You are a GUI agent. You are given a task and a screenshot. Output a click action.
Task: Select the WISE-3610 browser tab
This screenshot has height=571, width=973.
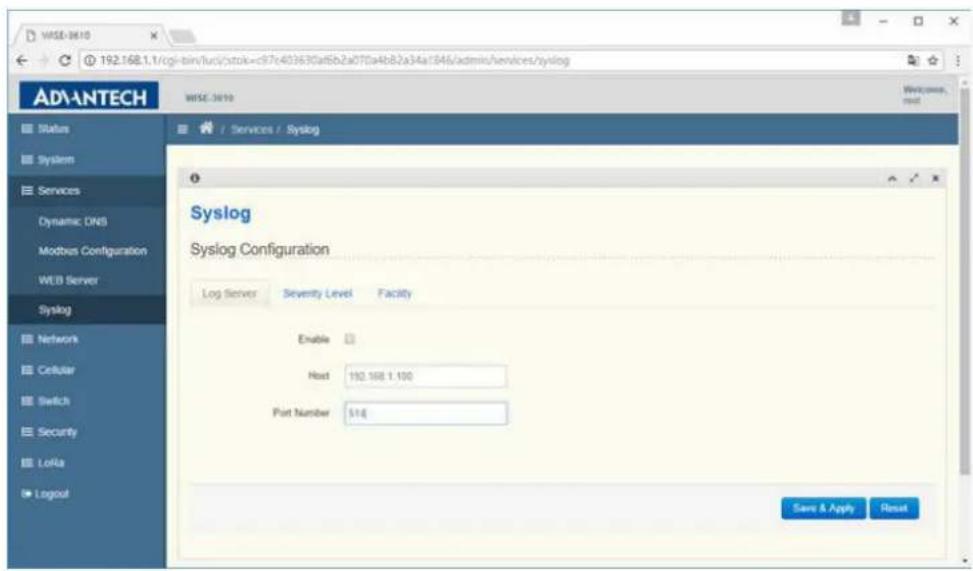point(87,35)
